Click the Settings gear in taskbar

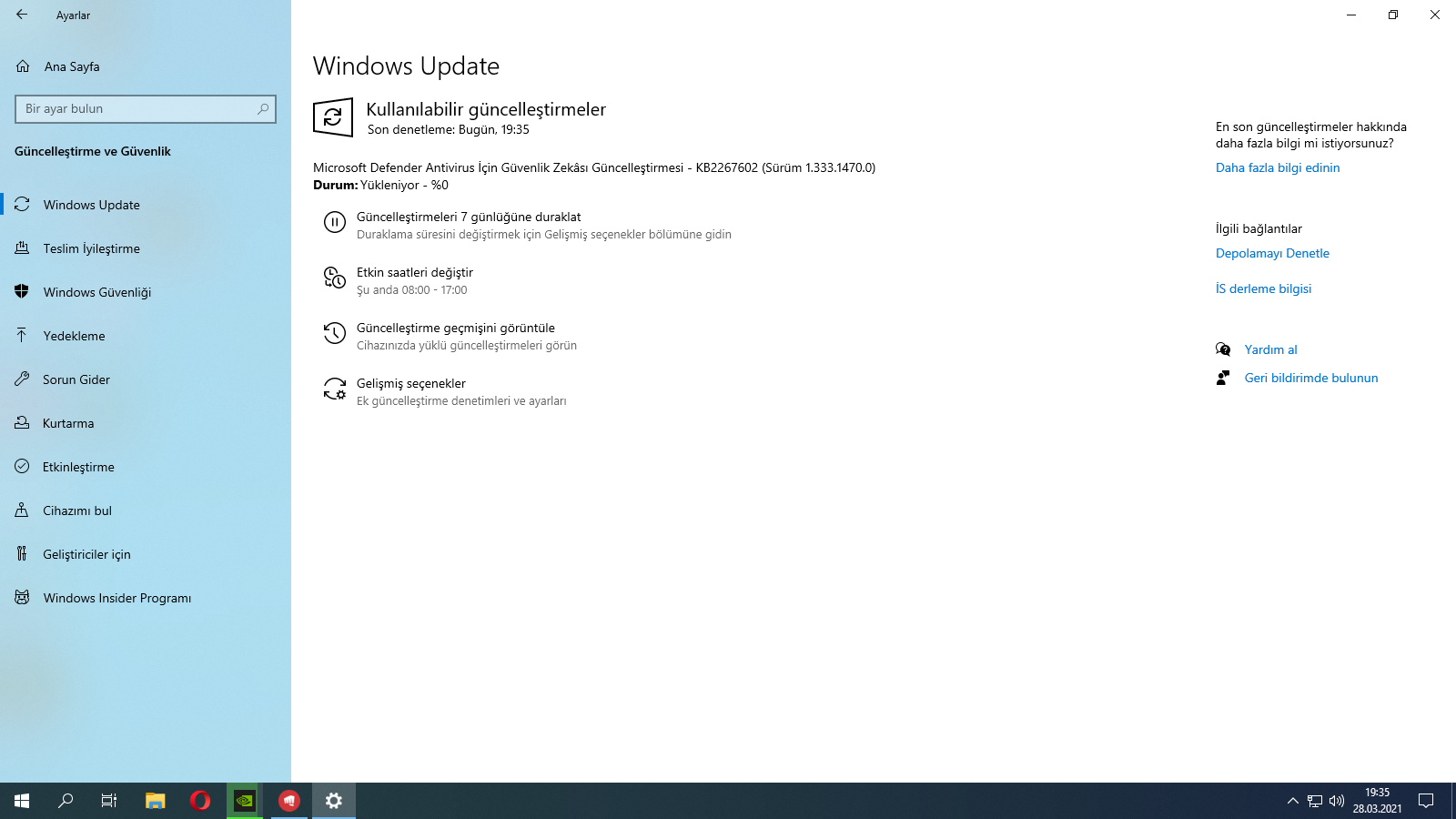click(x=334, y=801)
